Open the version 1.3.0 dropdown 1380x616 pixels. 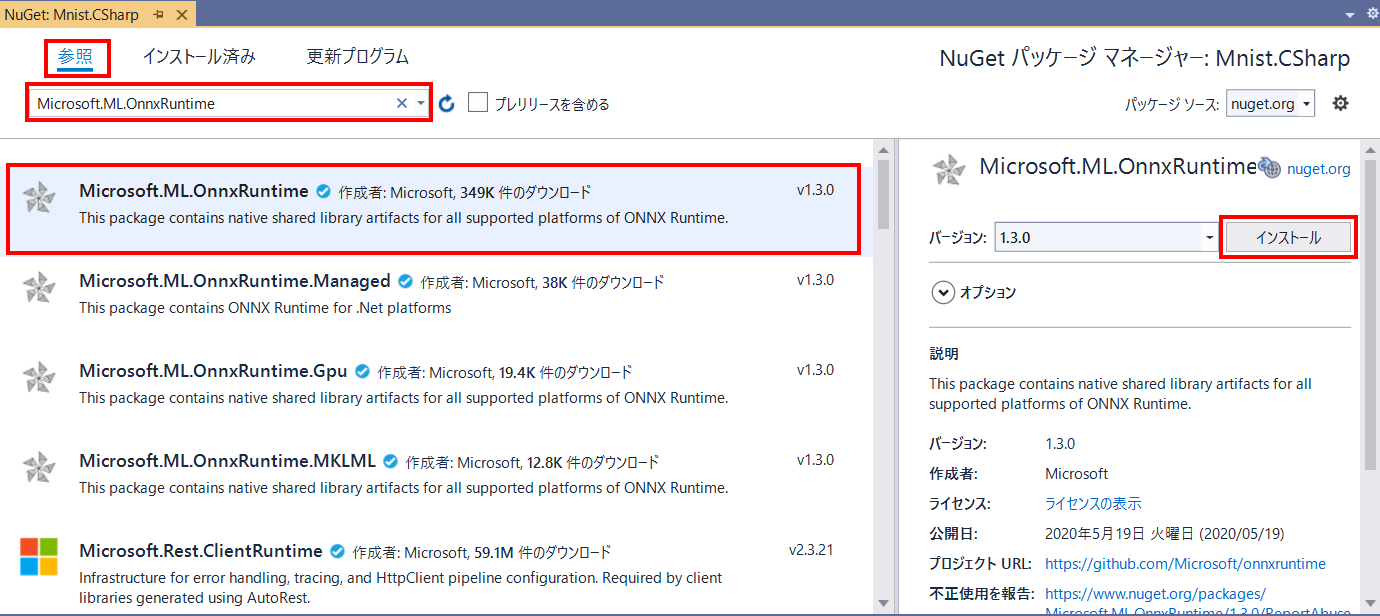(1209, 238)
